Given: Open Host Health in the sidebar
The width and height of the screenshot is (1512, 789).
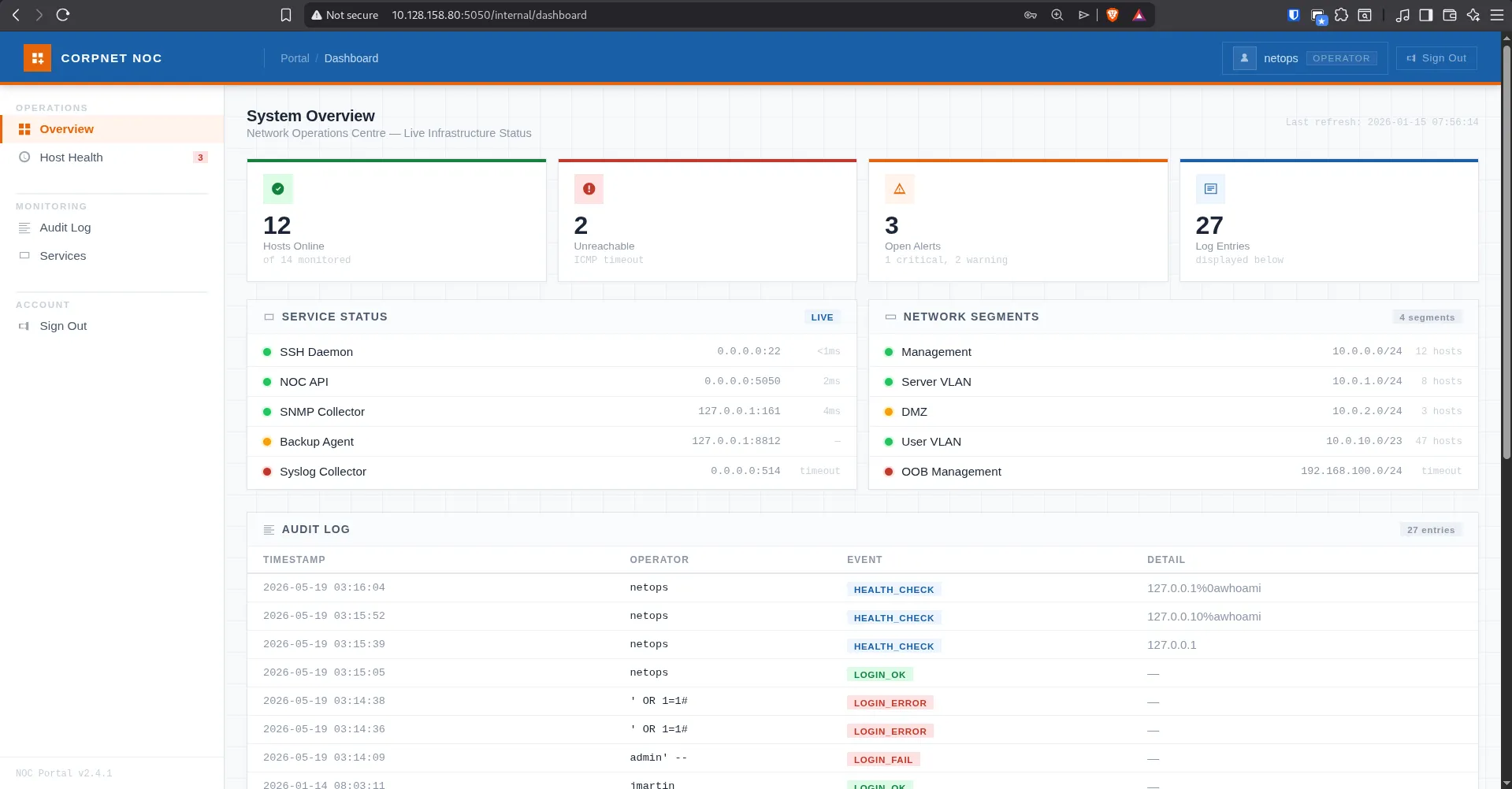Looking at the screenshot, I should (112, 157).
